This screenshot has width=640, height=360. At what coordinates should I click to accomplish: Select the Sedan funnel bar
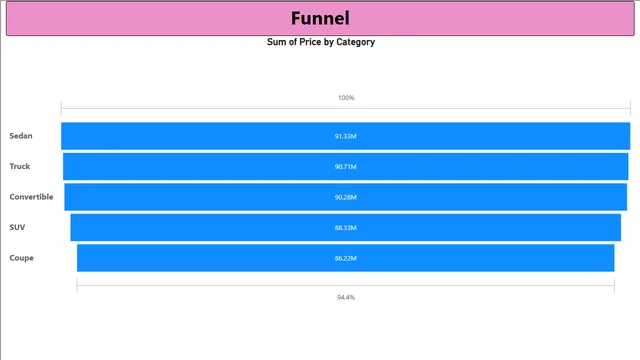pyautogui.click(x=345, y=136)
